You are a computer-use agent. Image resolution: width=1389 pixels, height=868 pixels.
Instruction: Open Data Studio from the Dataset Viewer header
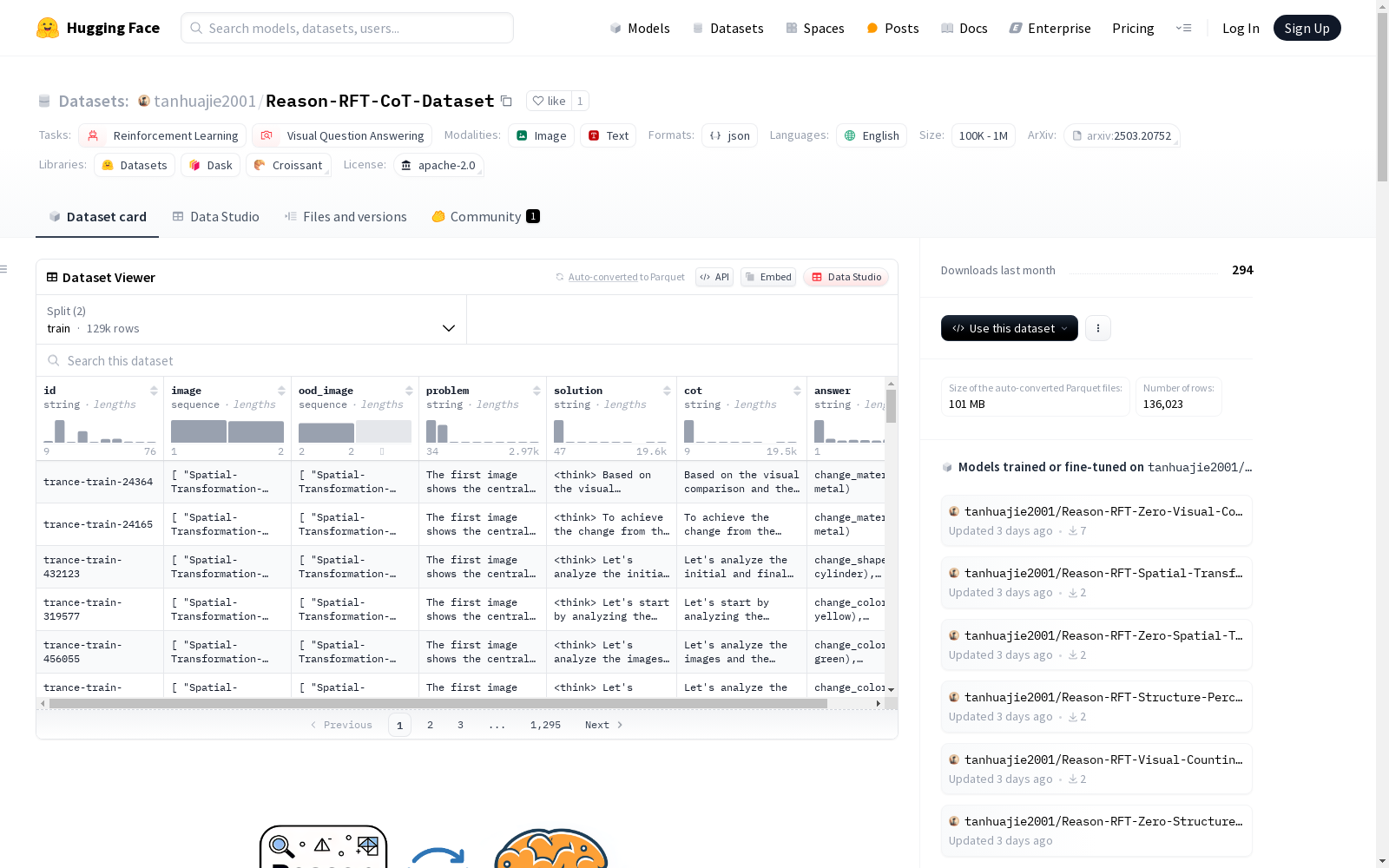coord(846,277)
